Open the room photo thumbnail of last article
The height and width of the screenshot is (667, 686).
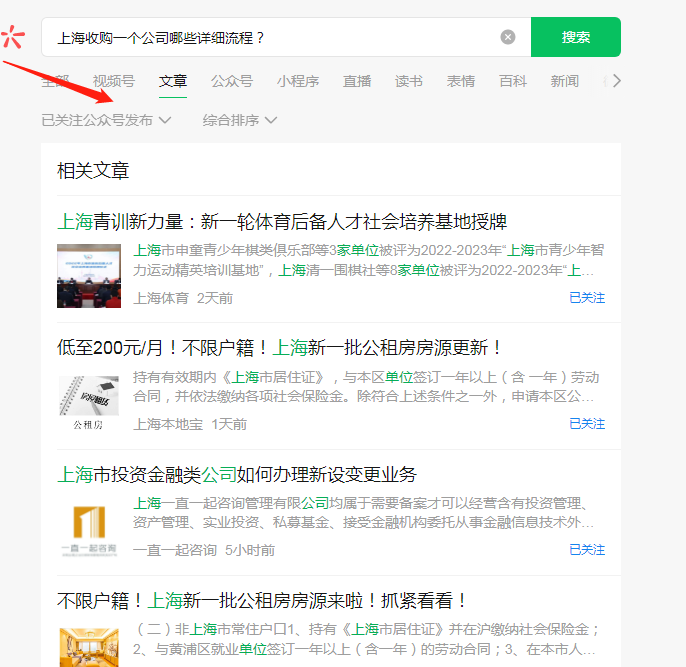click(x=89, y=647)
